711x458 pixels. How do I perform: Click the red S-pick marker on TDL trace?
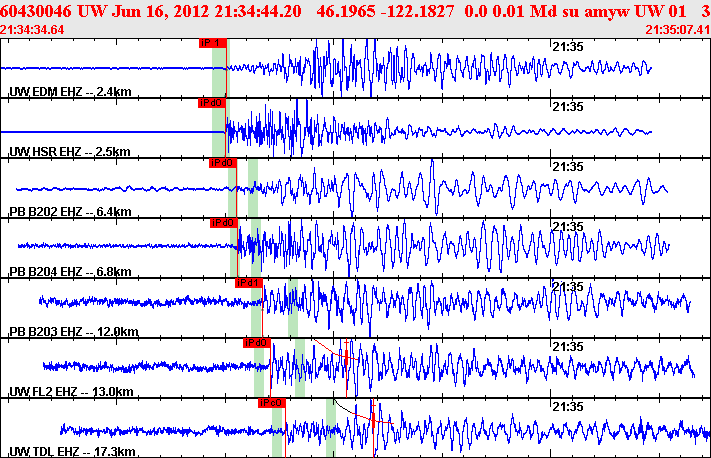click(x=373, y=418)
